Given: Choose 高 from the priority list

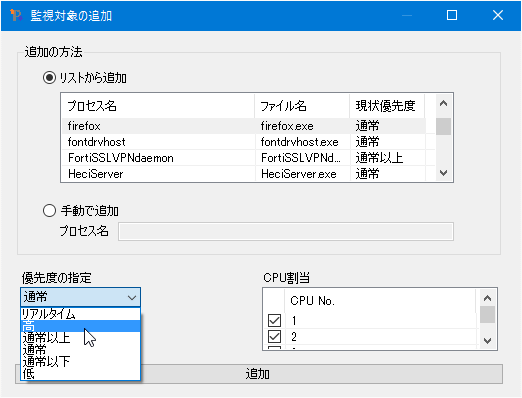Looking at the screenshot, I should pos(81,326).
